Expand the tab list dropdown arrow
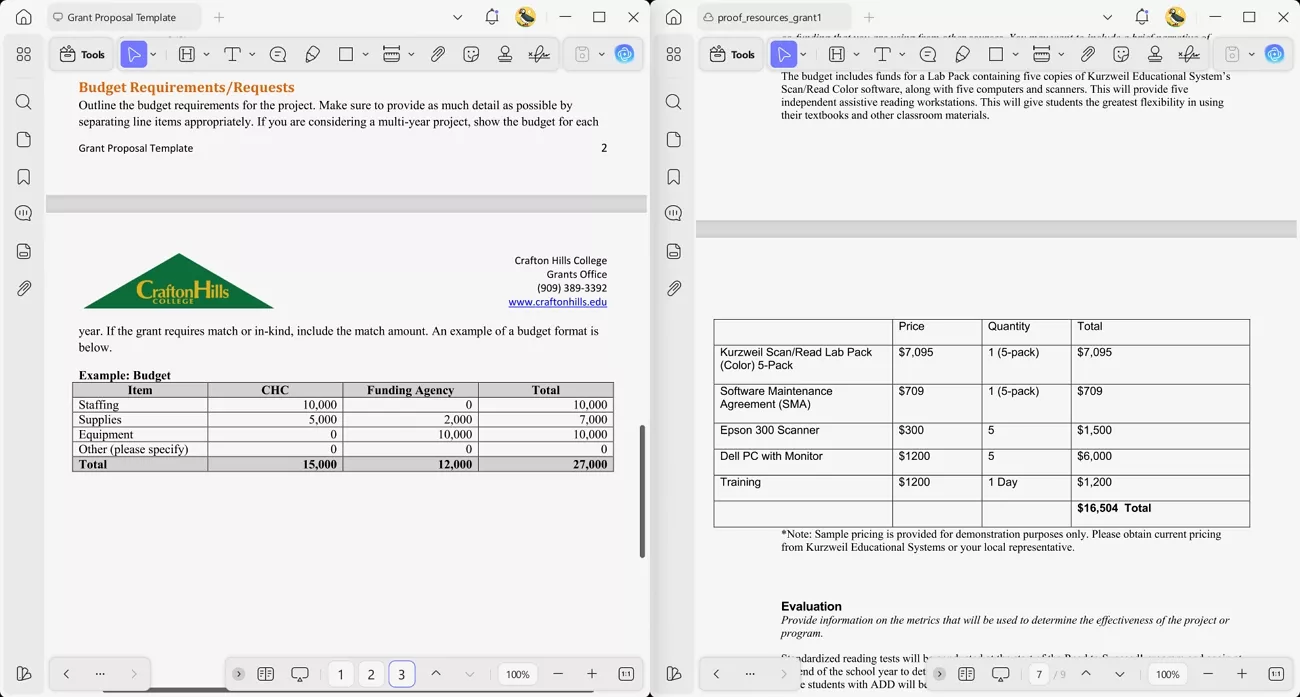The image size is (1300, 697). [x=457, y=17]
